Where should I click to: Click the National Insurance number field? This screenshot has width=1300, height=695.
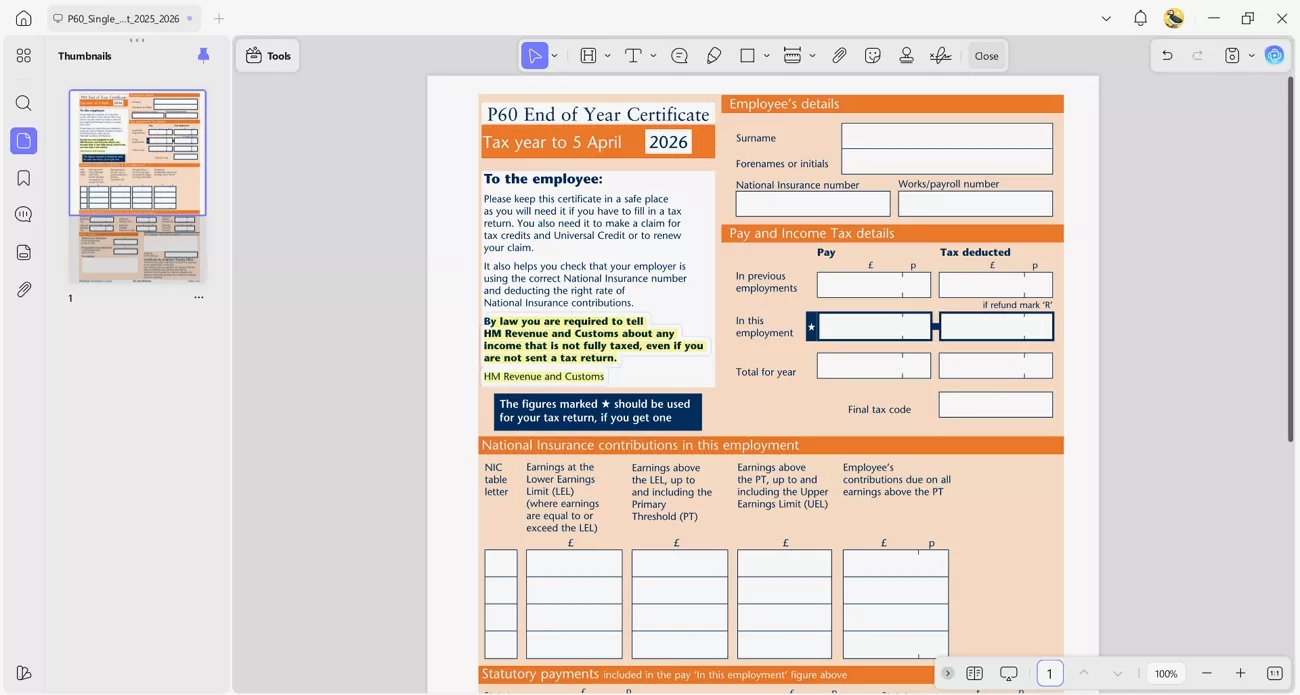[813, 204]
